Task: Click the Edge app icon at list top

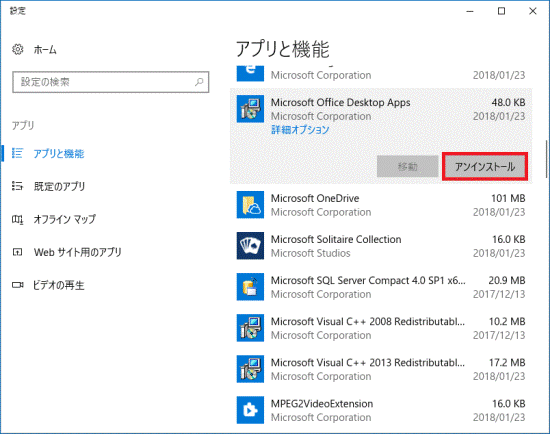Action: pos(250,73)
